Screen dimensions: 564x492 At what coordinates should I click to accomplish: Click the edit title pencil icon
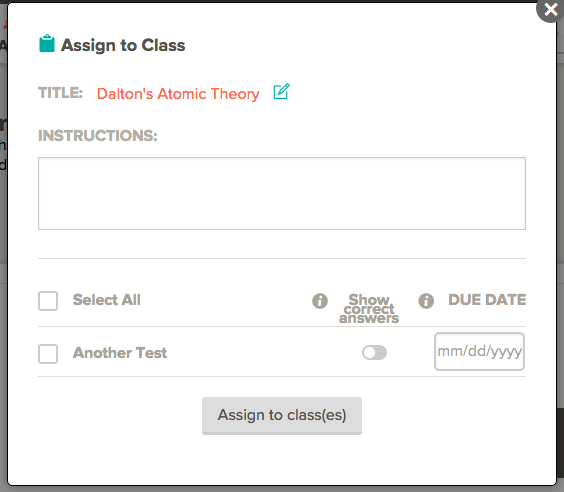pyautogui.click(x=281, y=91)
